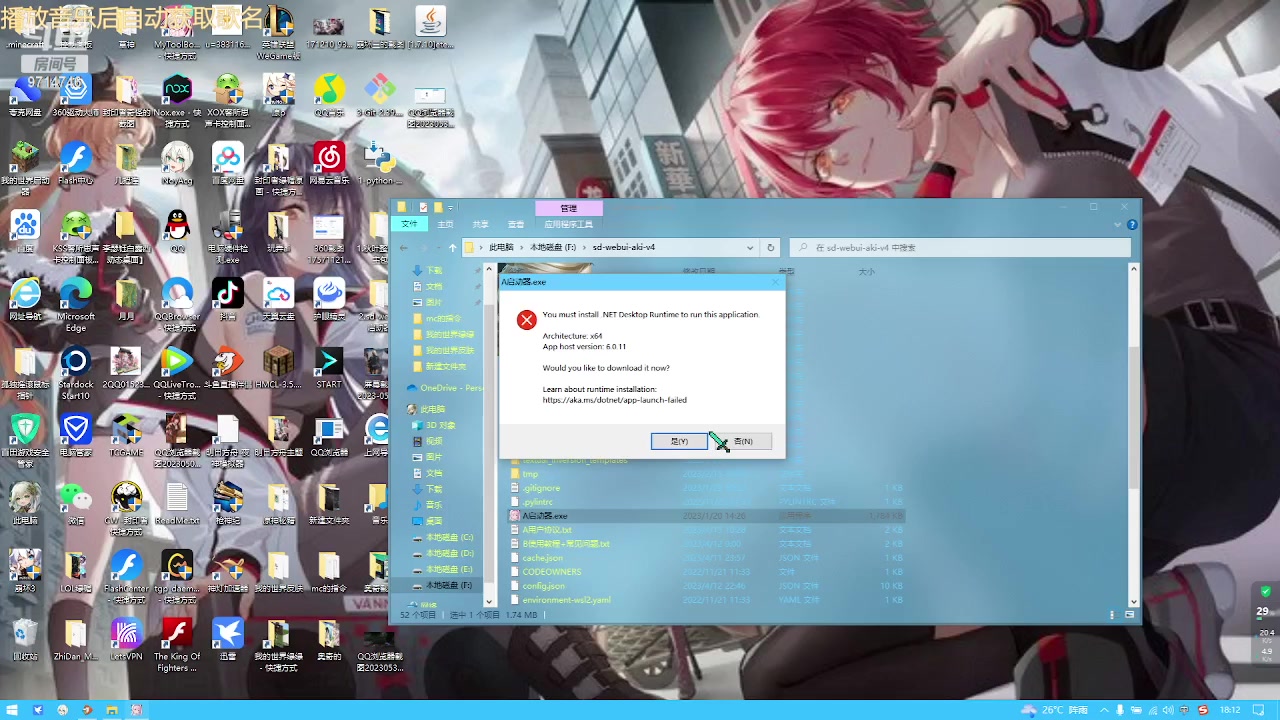Image resolution: width=1280 pixels, height=720 pixels.
Task: Select the 管理 contextual tab
Action: click(568, 208)
